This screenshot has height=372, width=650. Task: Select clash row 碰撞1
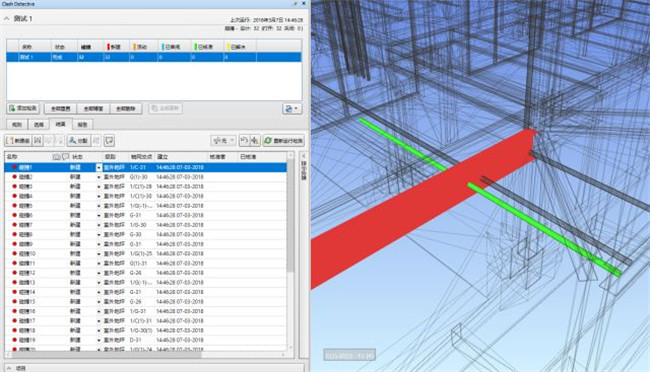(x=145, y=167)
